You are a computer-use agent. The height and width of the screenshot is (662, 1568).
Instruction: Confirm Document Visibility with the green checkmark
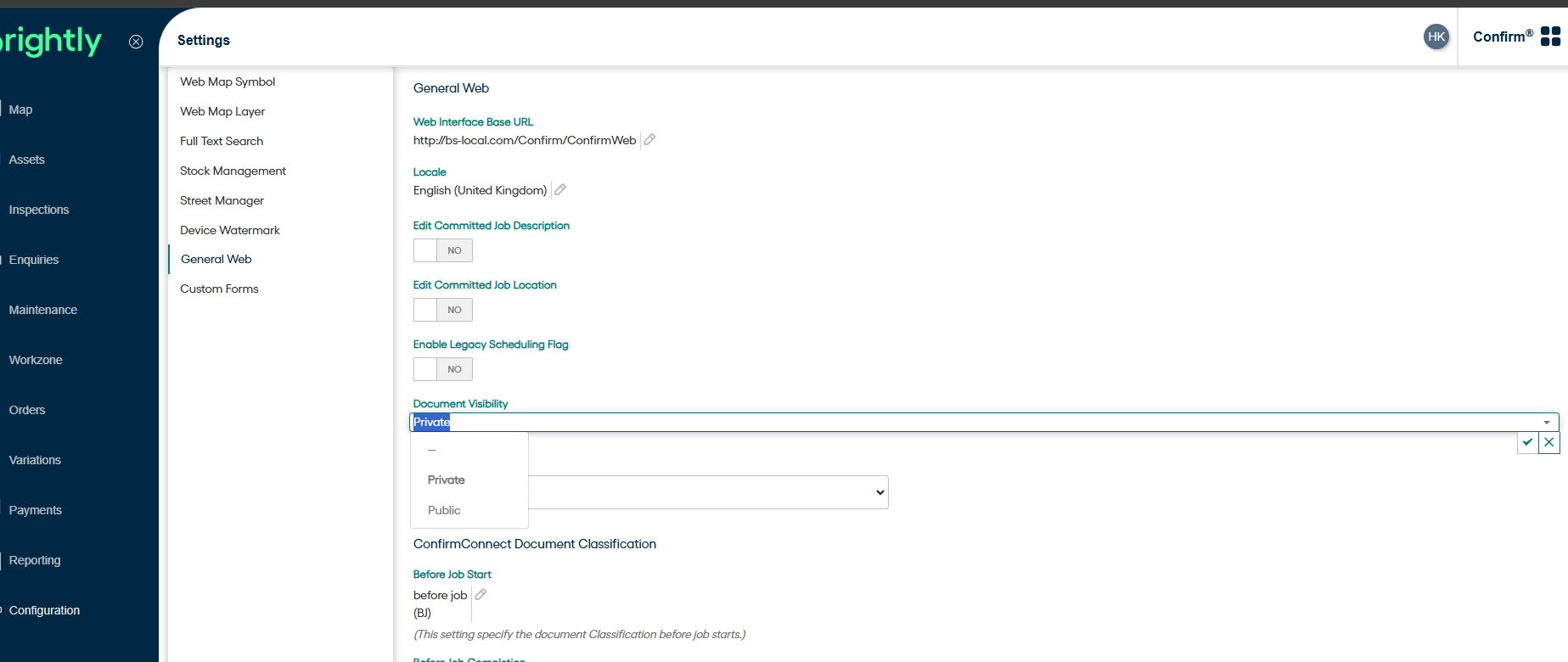click(x=1527, y=442)
